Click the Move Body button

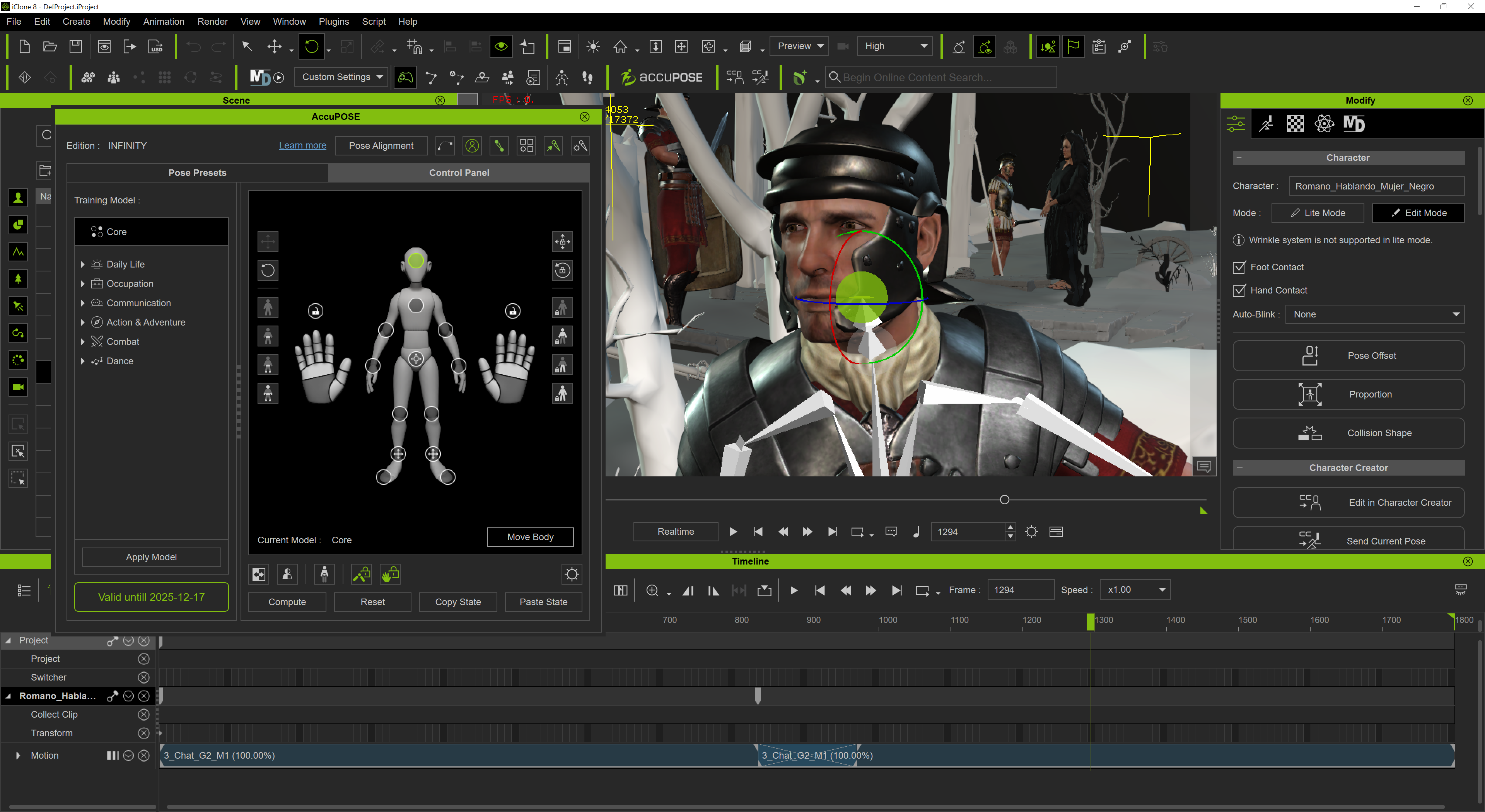tap(530, 537)
